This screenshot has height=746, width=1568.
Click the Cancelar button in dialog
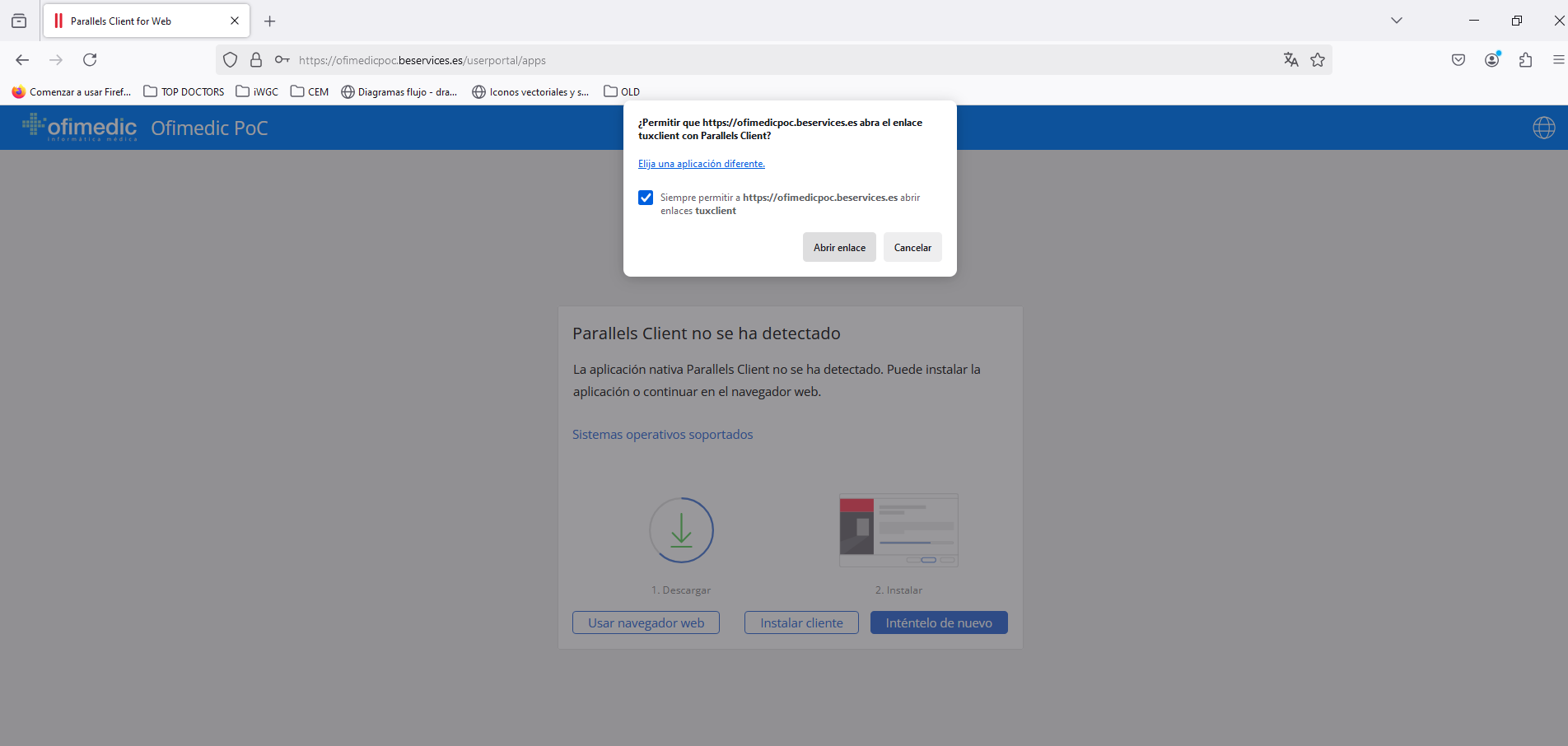pyautogui.click(x=912, y=247)
